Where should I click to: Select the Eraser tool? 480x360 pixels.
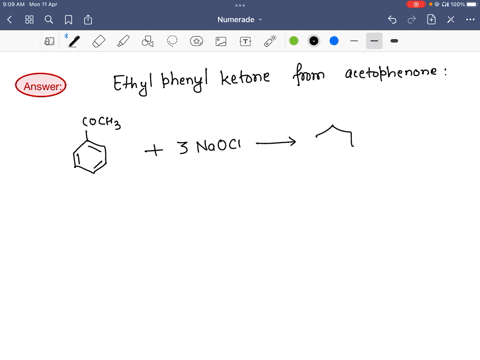98,41
